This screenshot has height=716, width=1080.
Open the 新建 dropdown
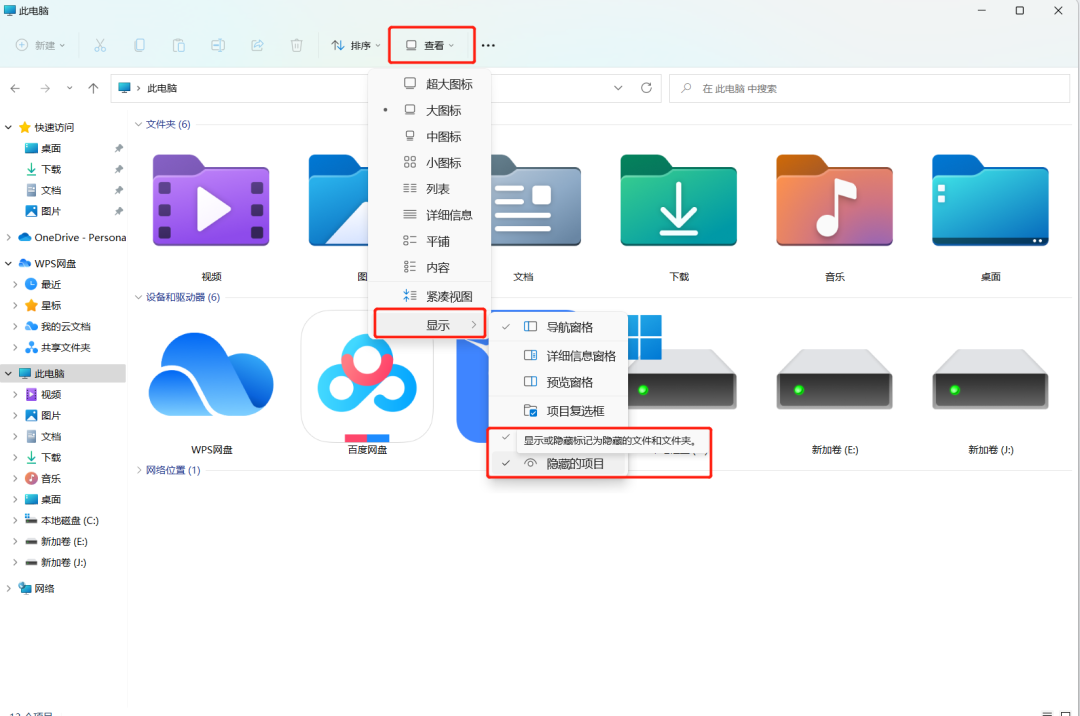38,45
